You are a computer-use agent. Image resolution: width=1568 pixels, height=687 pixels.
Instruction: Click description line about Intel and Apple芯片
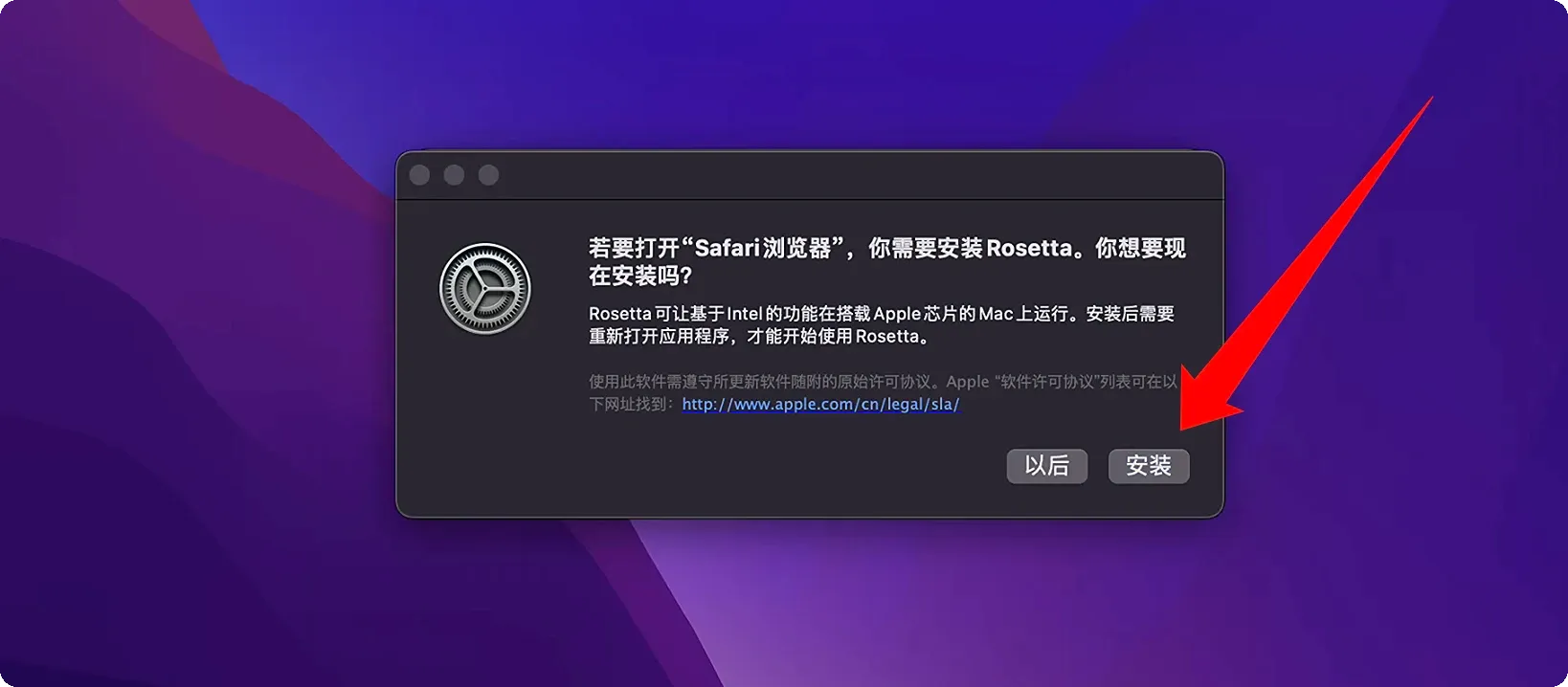pyautogui.click(x=881, y=314)
